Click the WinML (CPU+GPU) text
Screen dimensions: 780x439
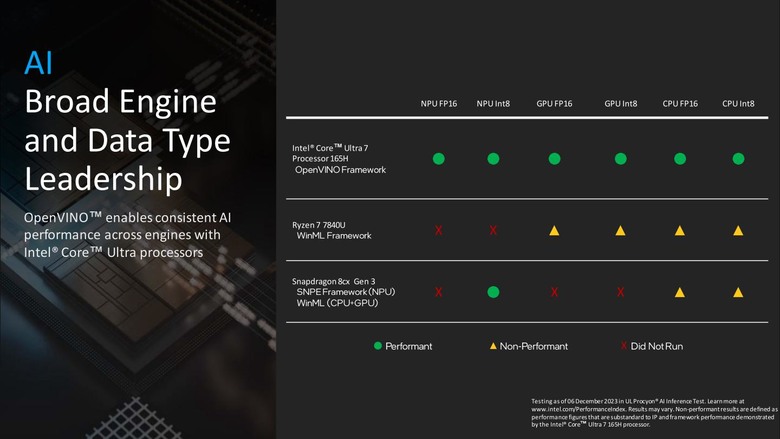point(337,303)
